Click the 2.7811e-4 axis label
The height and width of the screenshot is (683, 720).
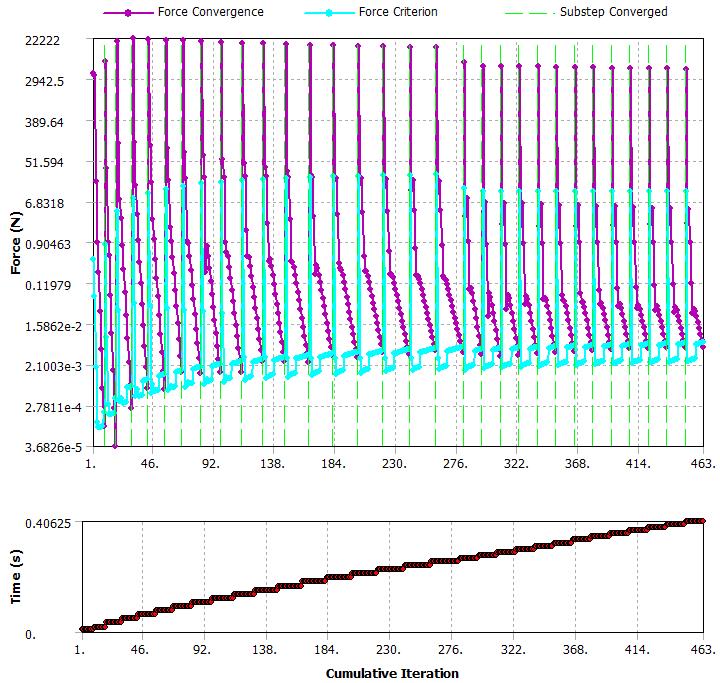pos(53,407)
